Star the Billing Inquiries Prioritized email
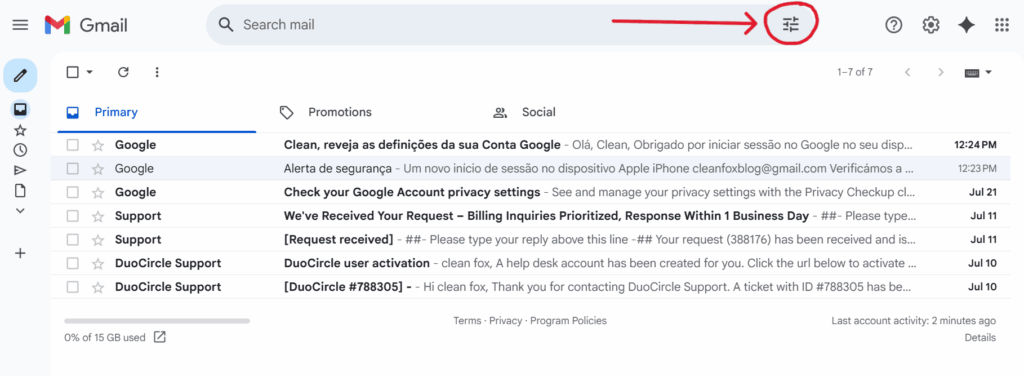The width and height of the screenshot is (1024, 376). click(x=98, y=215)
